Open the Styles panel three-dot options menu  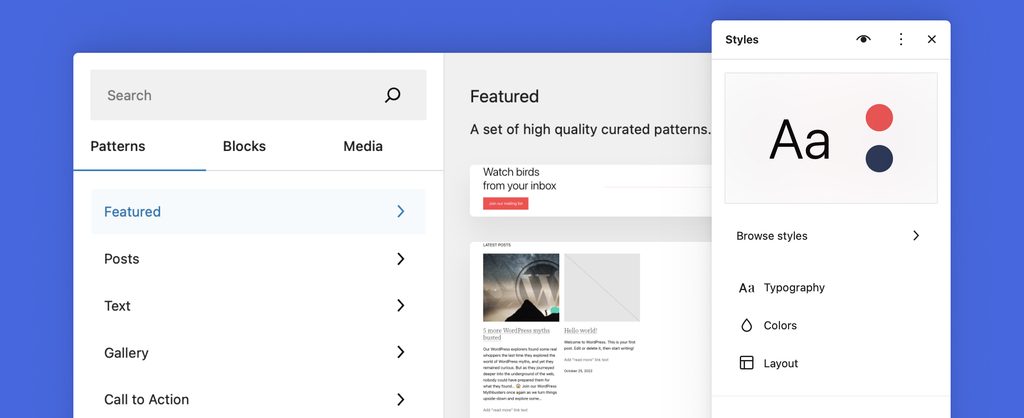(x=901, y=39)
